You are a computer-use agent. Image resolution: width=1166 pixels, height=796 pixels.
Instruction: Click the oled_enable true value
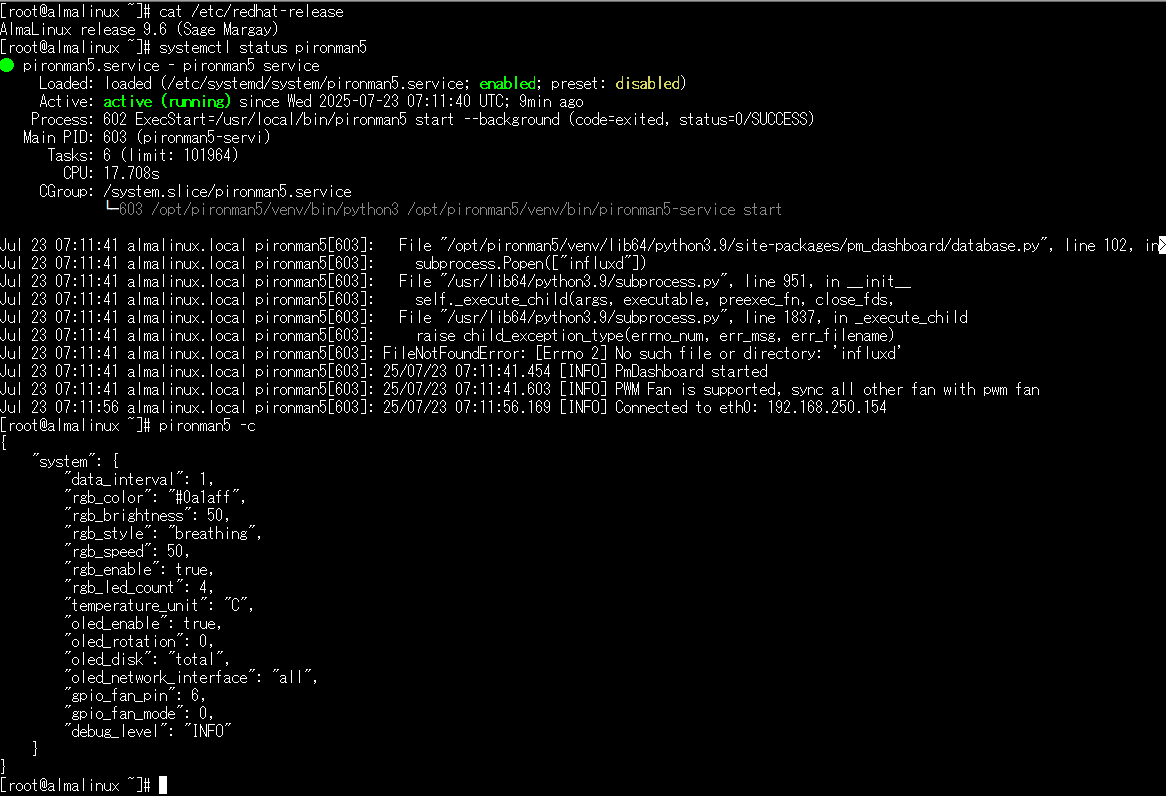(x=199, y=623)
